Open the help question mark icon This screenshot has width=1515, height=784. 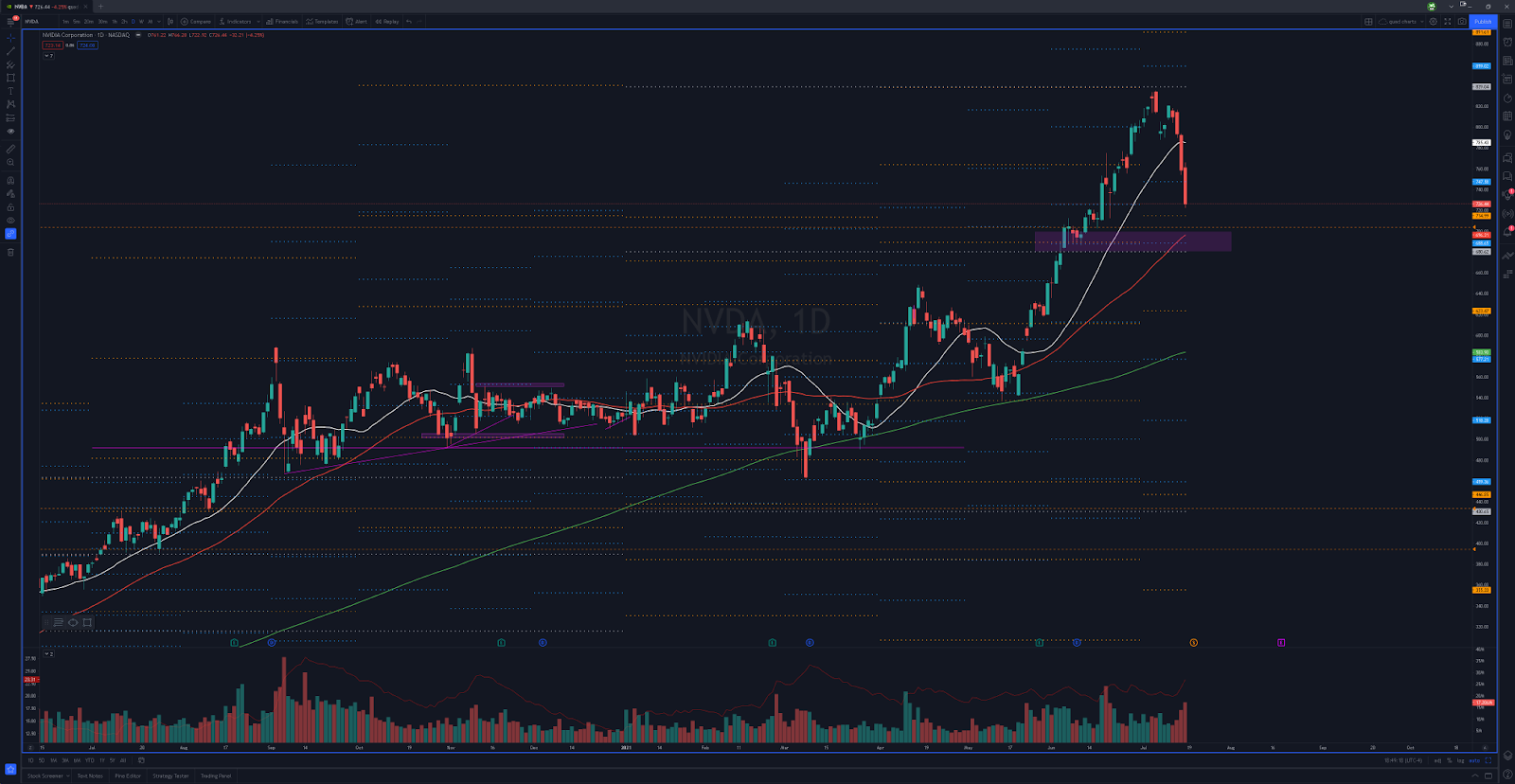click(1507, 774)
